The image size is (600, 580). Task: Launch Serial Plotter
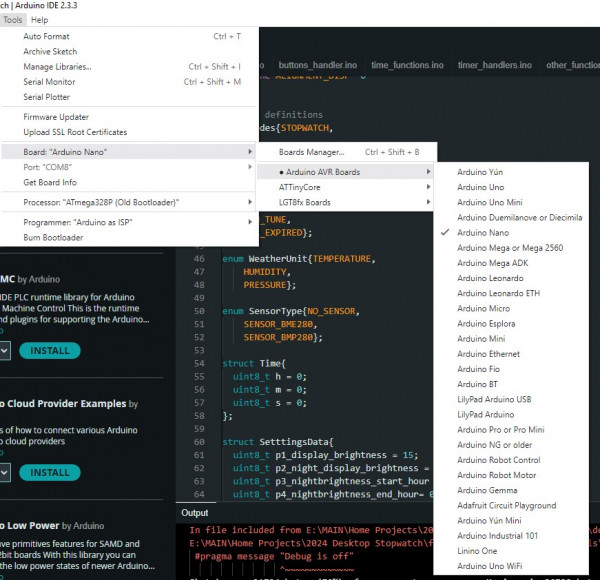tap(129, 97)
